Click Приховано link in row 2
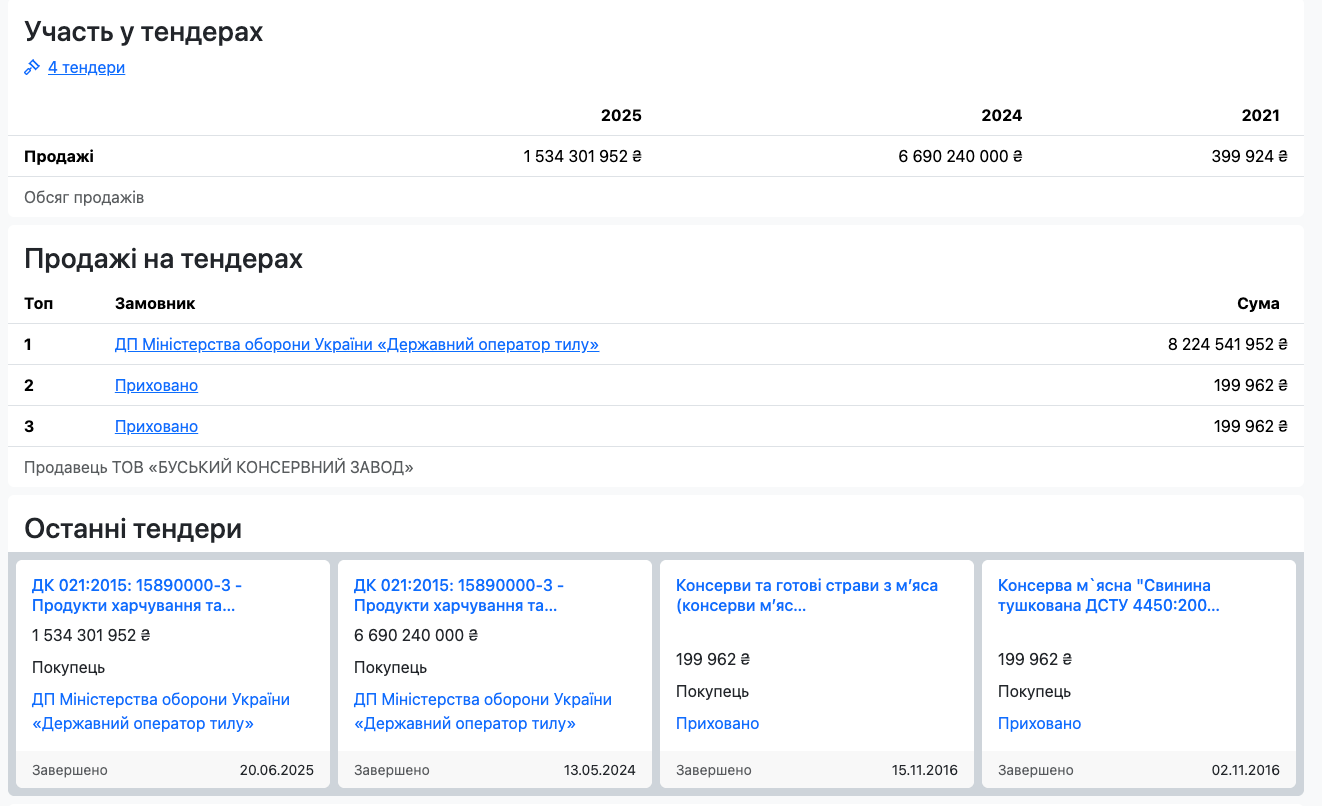The width and height of the screenshot is (1322, 806). [156, 385]
